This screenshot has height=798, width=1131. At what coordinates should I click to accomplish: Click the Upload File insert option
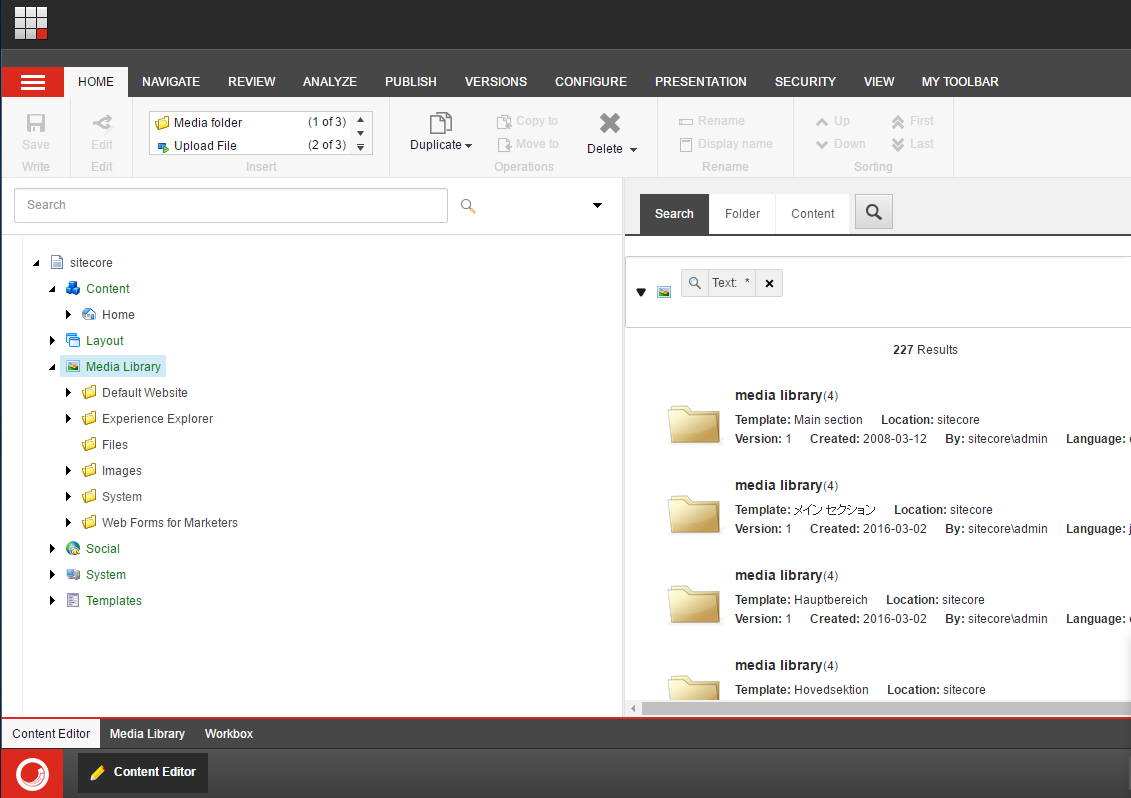pos(205,145)
